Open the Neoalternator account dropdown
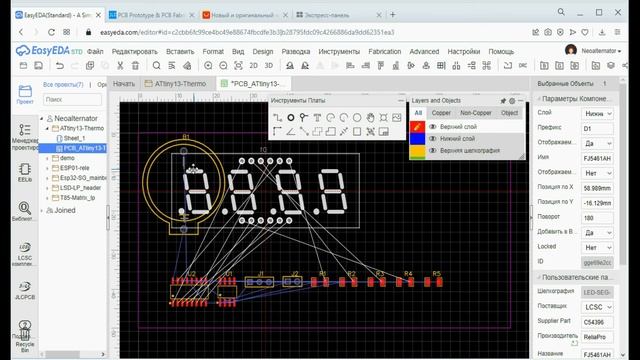The height and width of the screenshot is (360, 640). tap(601, 51)
